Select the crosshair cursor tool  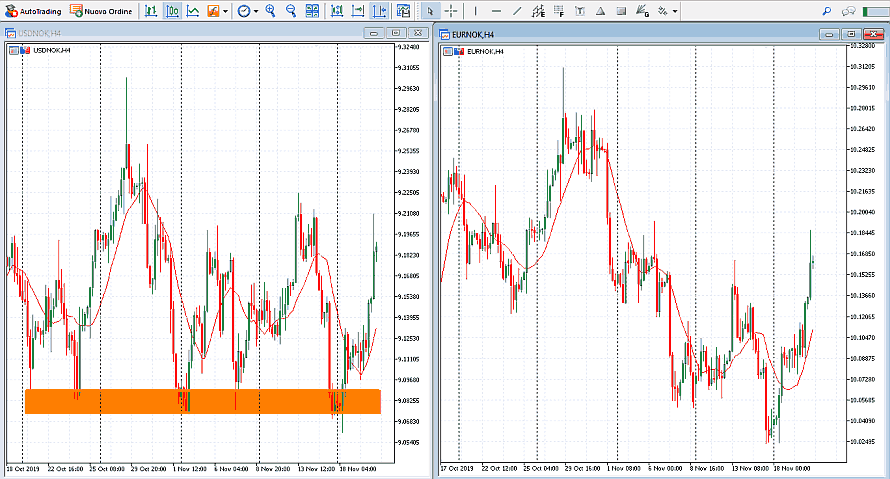pyautogui.click(x=451, y=11)
